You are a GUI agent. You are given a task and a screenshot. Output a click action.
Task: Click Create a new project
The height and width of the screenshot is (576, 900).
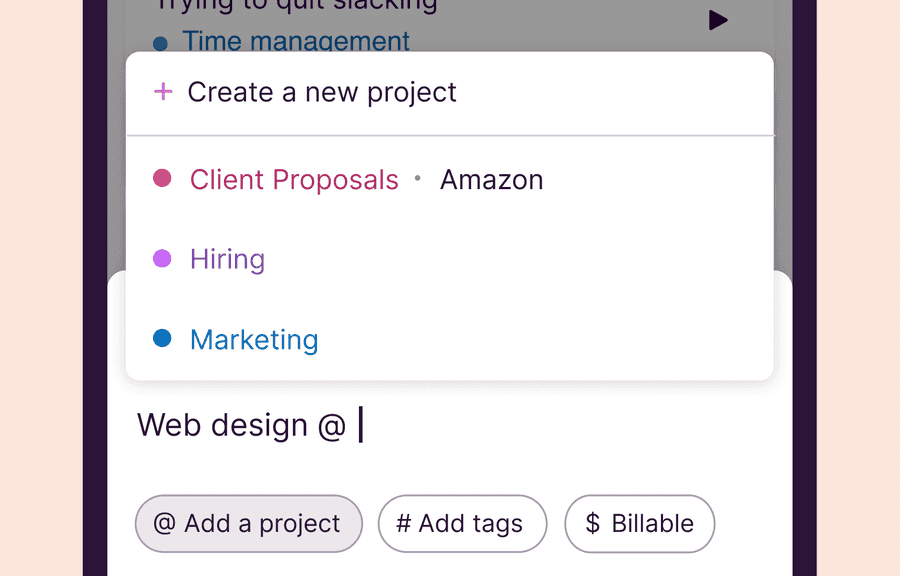pos(321,91)
